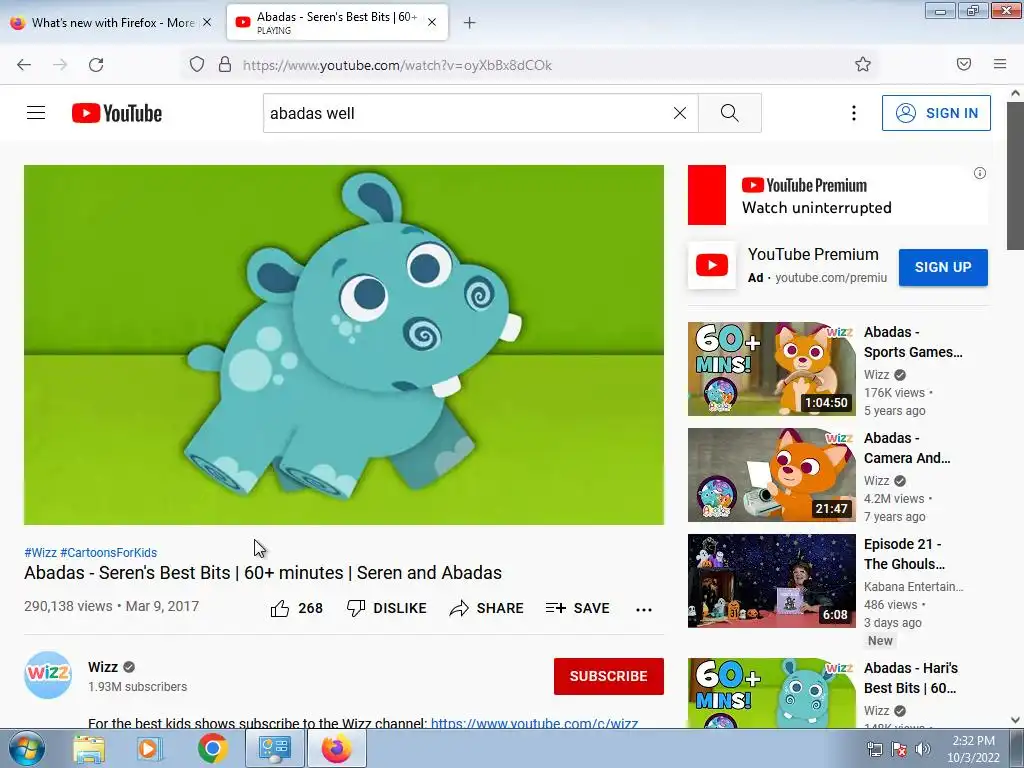Image resolution: width=1024 pixels, height=768 pixels.
Task: Click SIGN UP for YouTube Premium
Action: click(x=943, y=267)
